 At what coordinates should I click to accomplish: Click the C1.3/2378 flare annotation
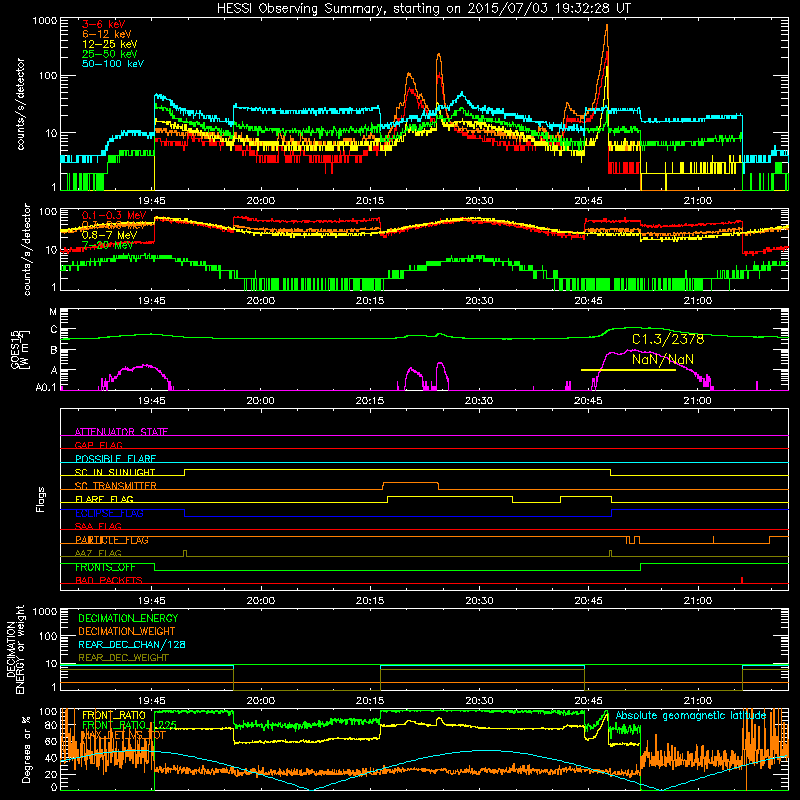pyautogui.click(x=668, y=339)
